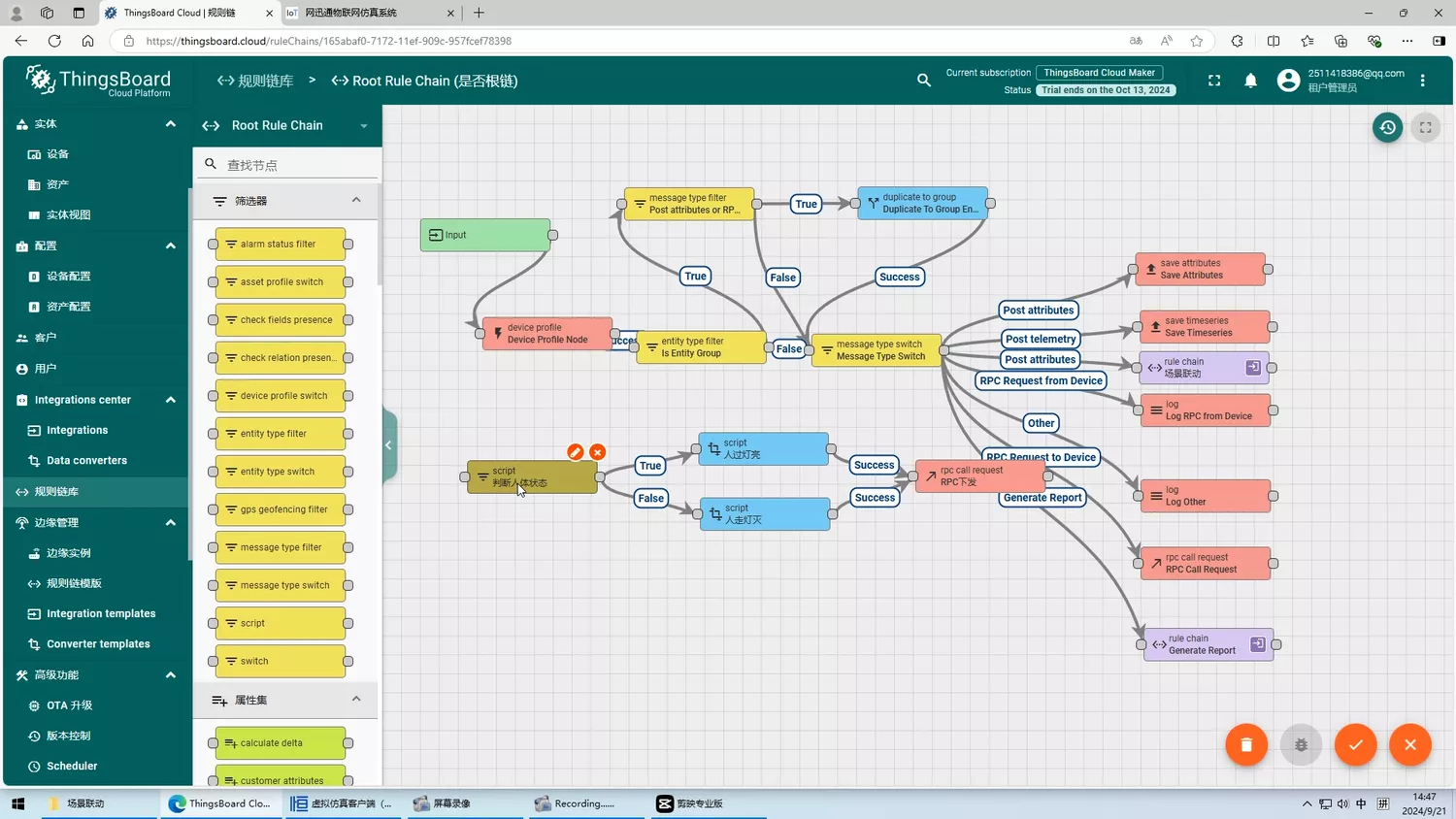Open the Root Rule Chain dropdown

(x=364, y=126)
